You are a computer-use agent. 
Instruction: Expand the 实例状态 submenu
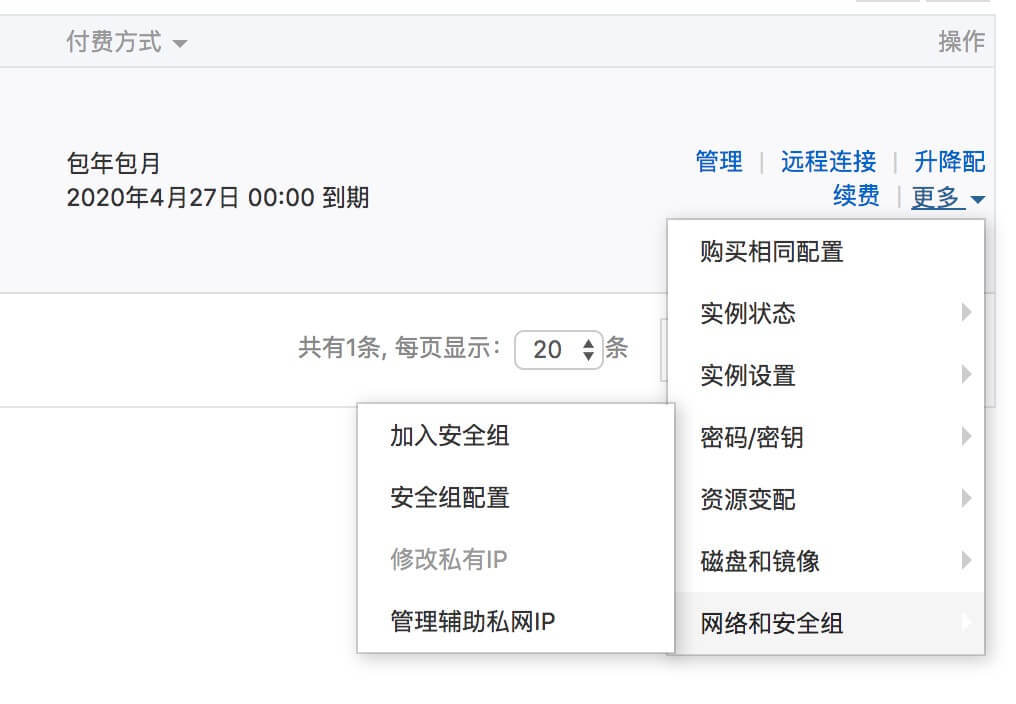click(x=826, y=313)
